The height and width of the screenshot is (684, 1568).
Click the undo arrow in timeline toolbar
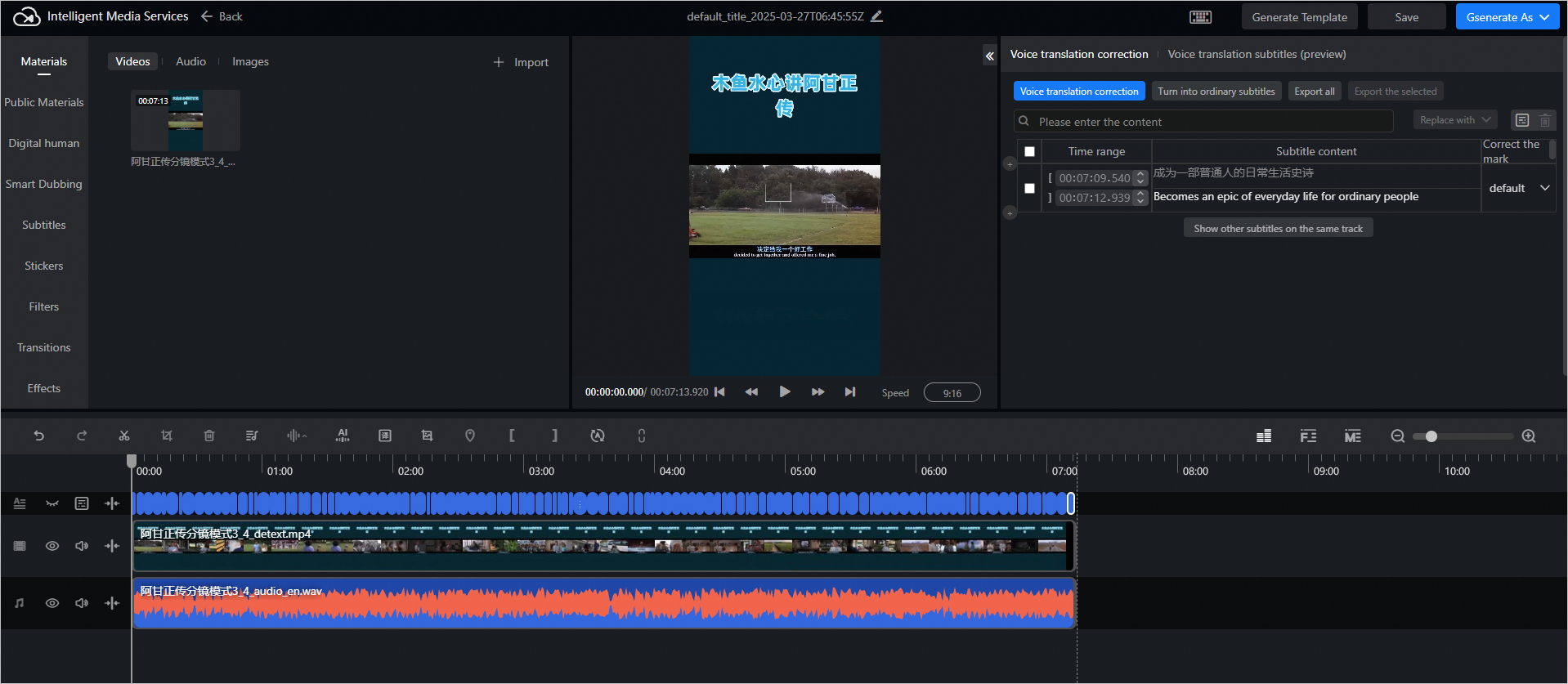[38, 436]
